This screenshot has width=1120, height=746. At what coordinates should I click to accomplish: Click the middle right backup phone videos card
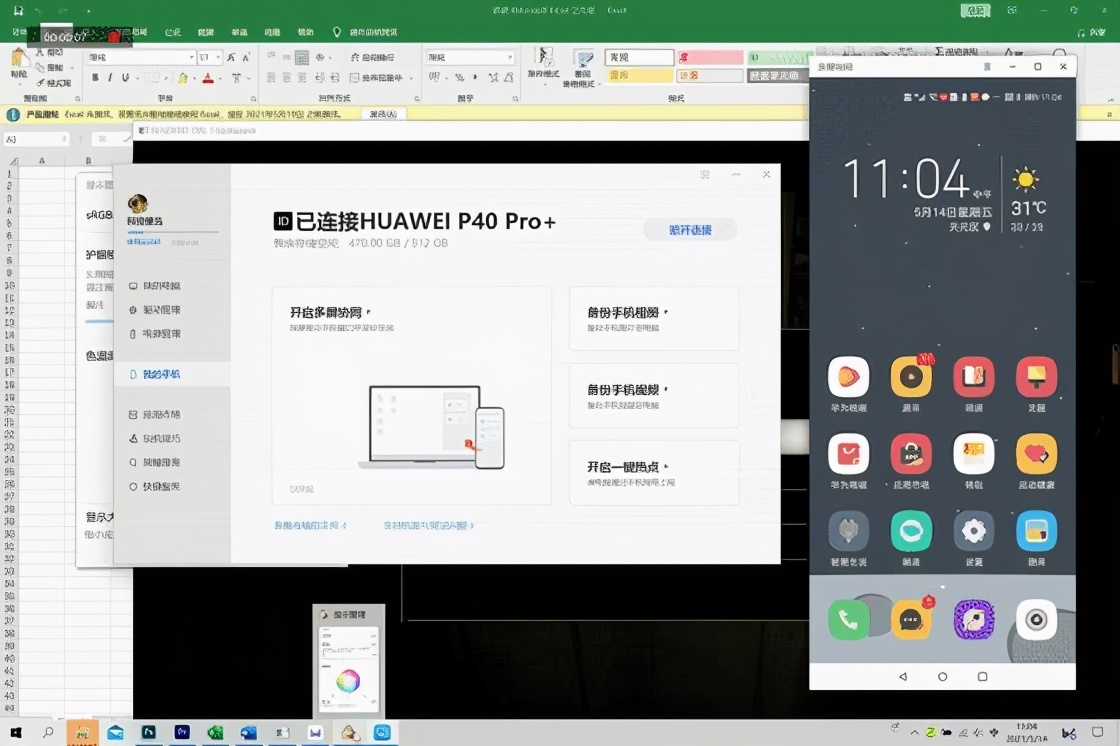pyautogui.click(x=654, y=395)
